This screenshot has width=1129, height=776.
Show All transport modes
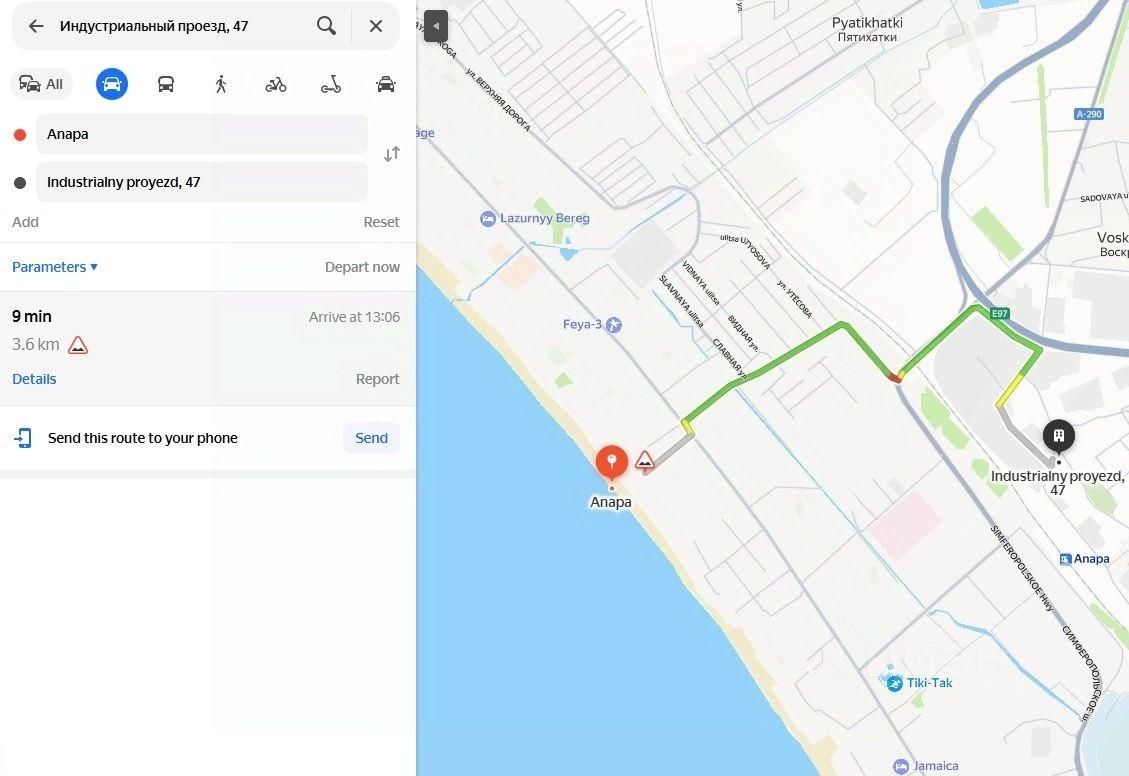tap(41, 84)
